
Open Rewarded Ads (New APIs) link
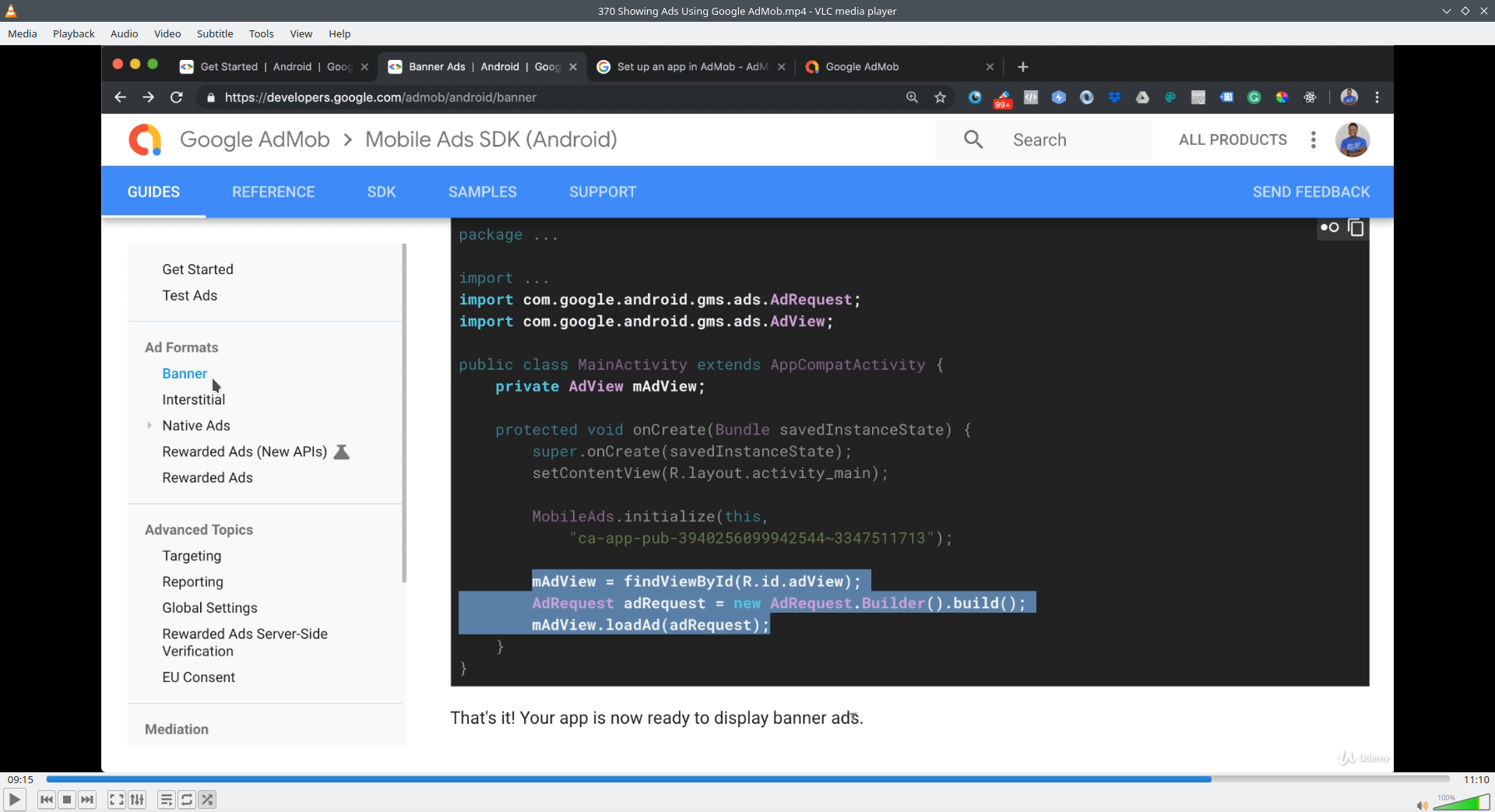(244, 452)
